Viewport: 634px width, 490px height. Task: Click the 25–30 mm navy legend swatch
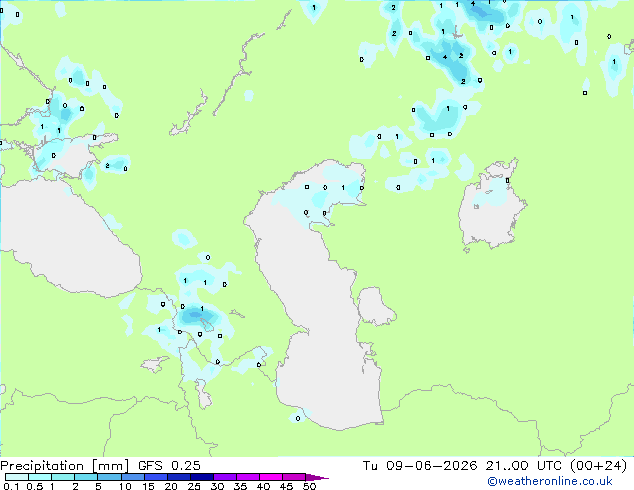[x=201, y=477]
